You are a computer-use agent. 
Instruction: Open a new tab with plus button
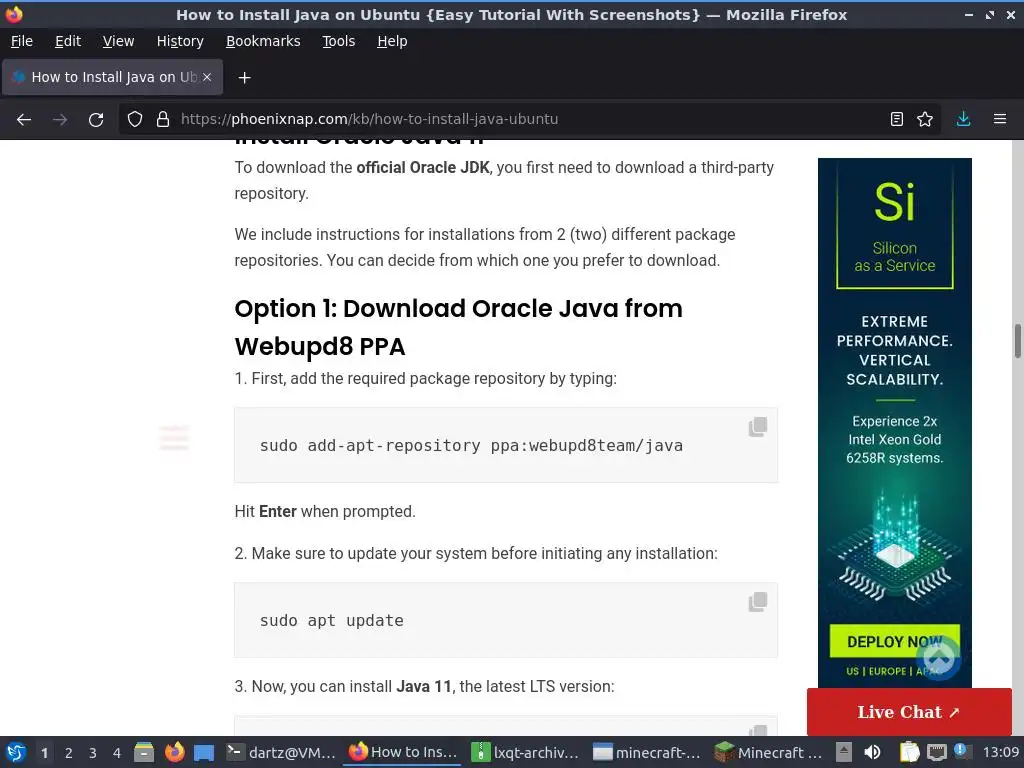[x=244, y=78]
